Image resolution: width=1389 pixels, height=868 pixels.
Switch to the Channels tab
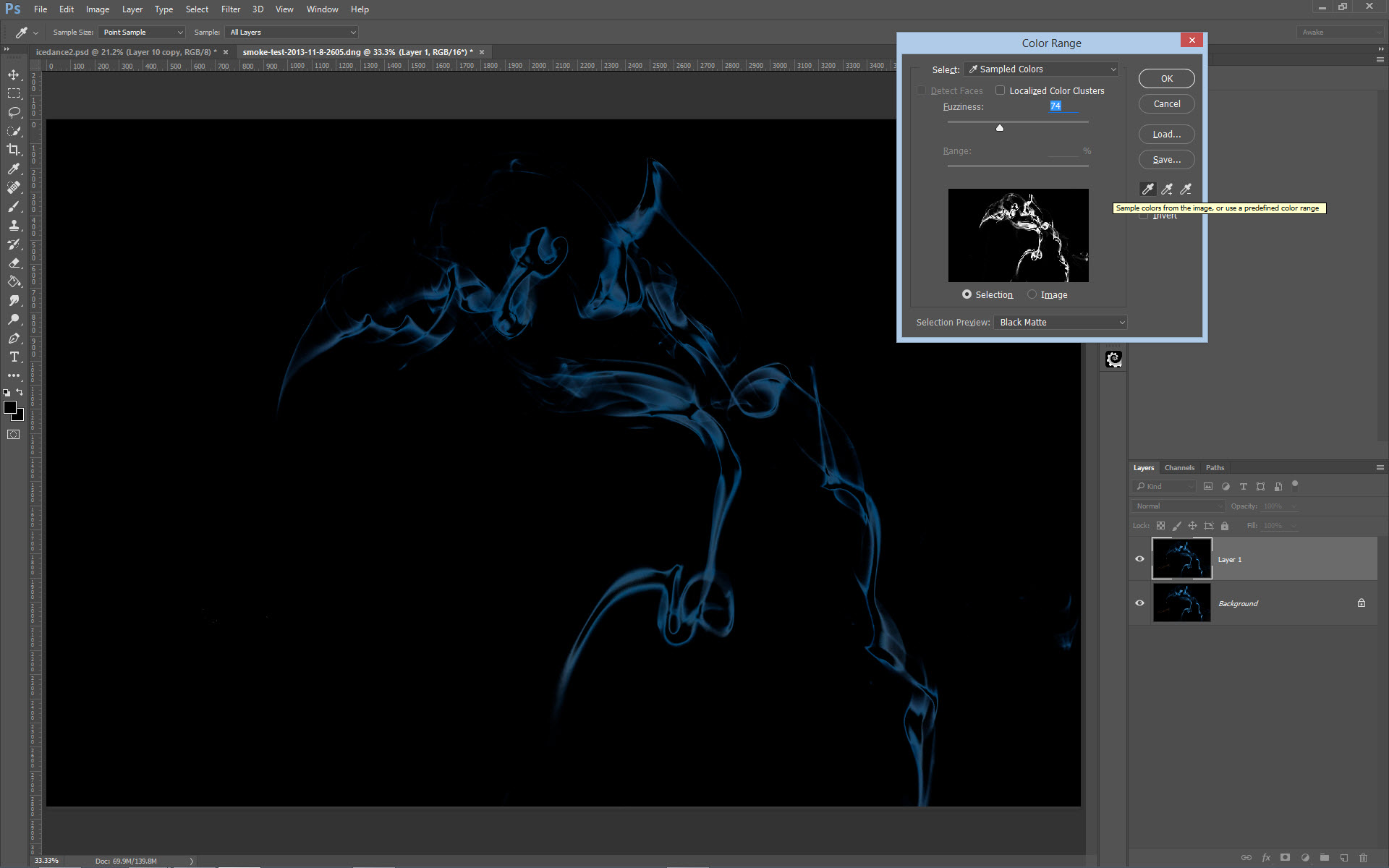tap(1179, 467)
